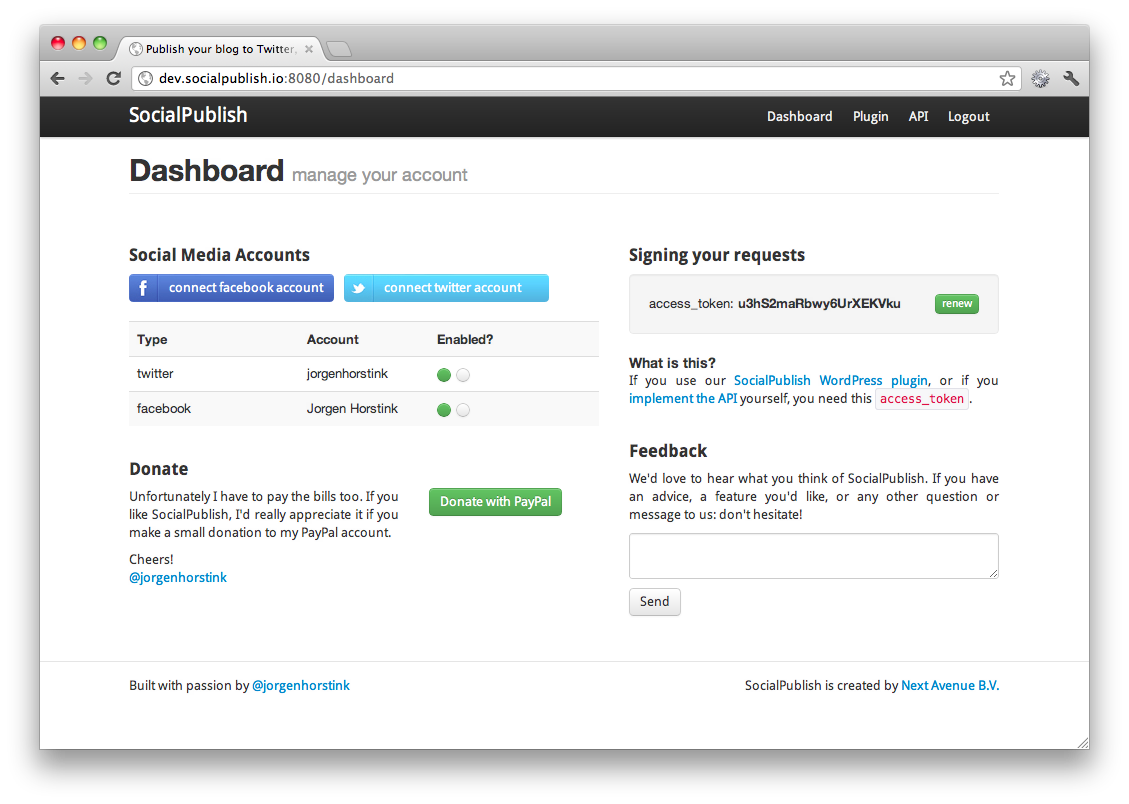The height and width of the screenshot is (804, 1129).
Task: Click the red access_token code label
Action: [x=922, y=399]
